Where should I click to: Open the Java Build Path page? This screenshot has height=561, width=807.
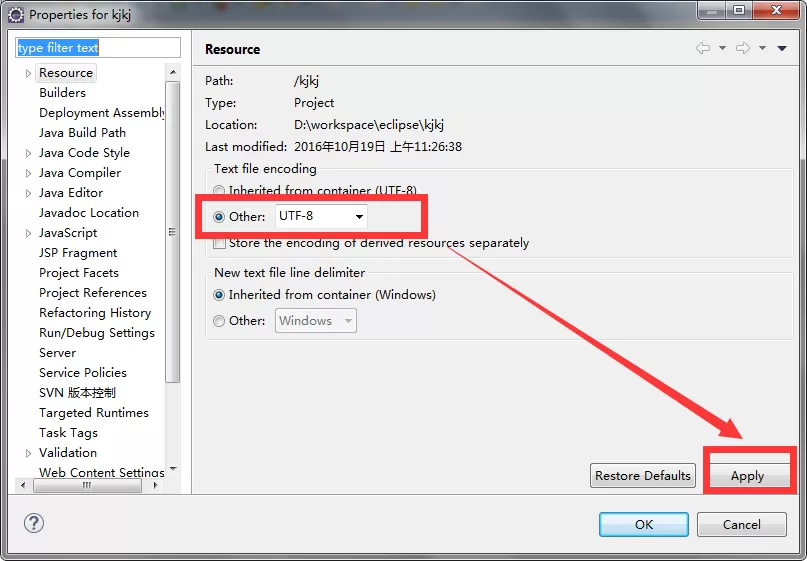pos(82,133)
